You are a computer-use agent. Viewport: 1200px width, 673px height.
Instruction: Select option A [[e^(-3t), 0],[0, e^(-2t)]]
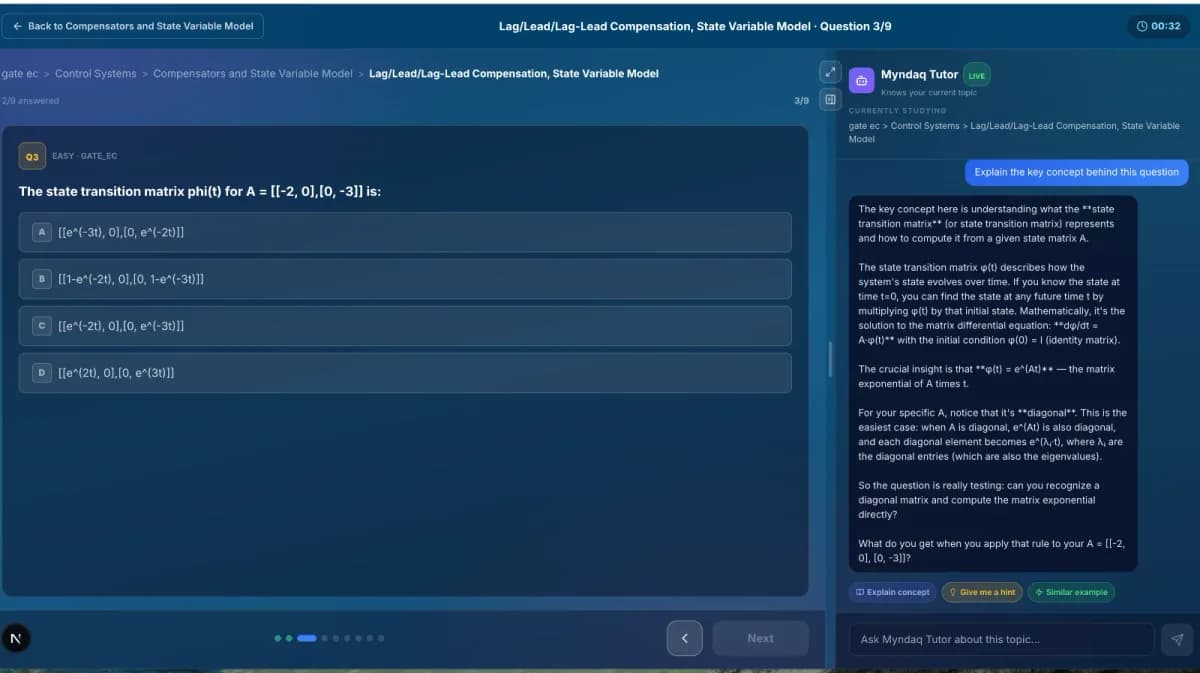405,232
